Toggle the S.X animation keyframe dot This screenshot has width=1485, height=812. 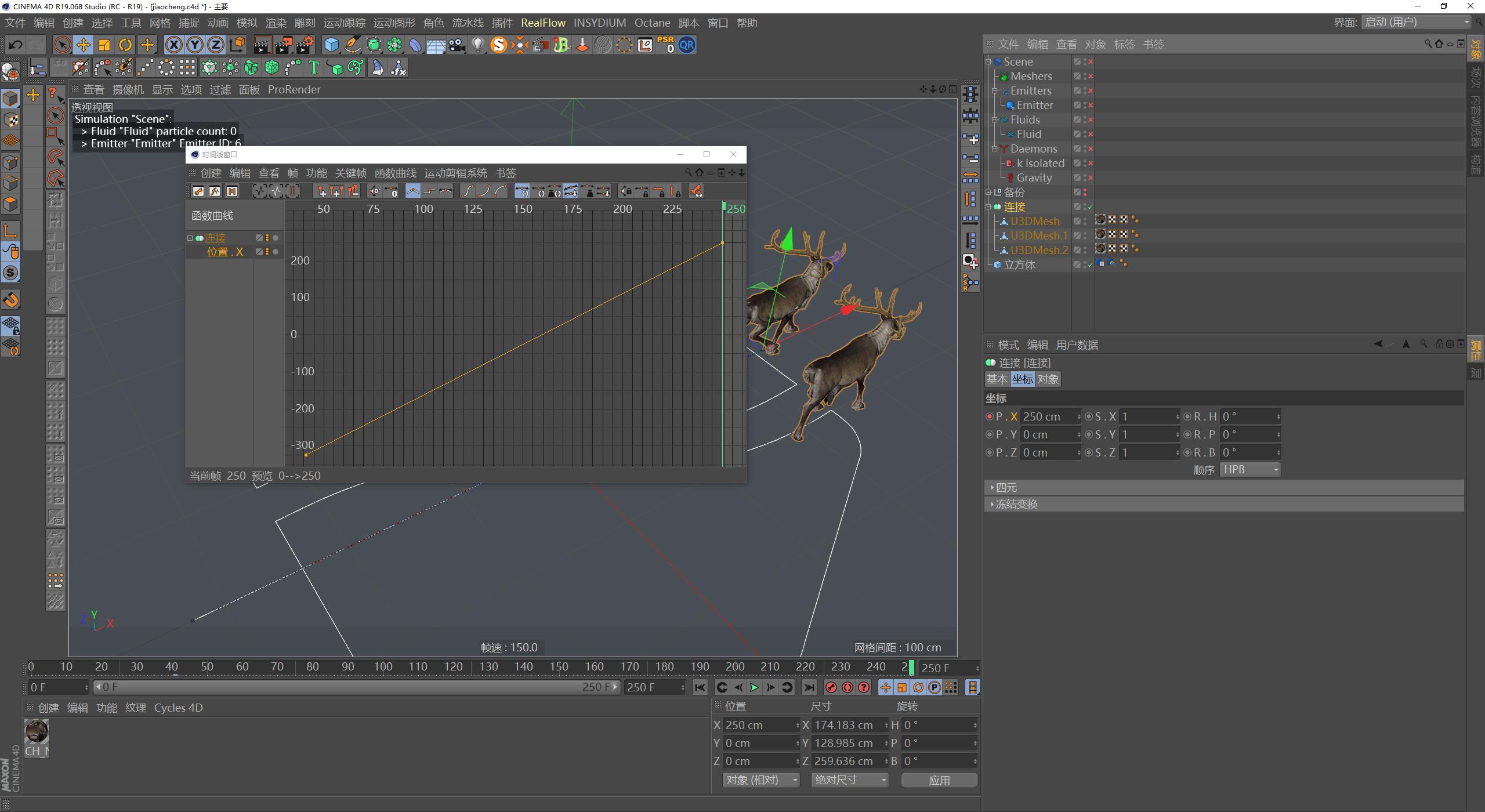pos(1089,416)
